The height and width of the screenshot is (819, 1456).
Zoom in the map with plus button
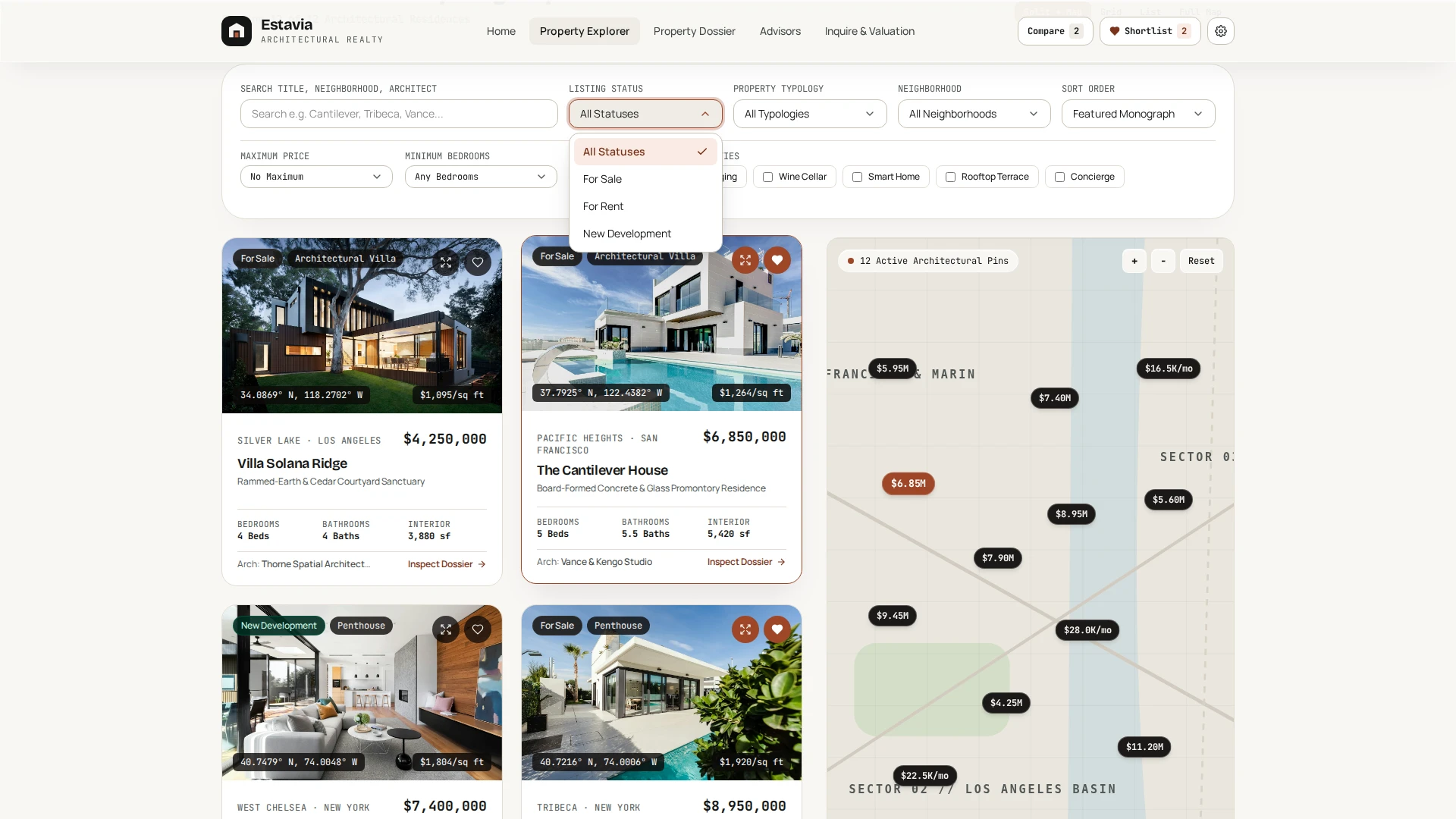1134,261
